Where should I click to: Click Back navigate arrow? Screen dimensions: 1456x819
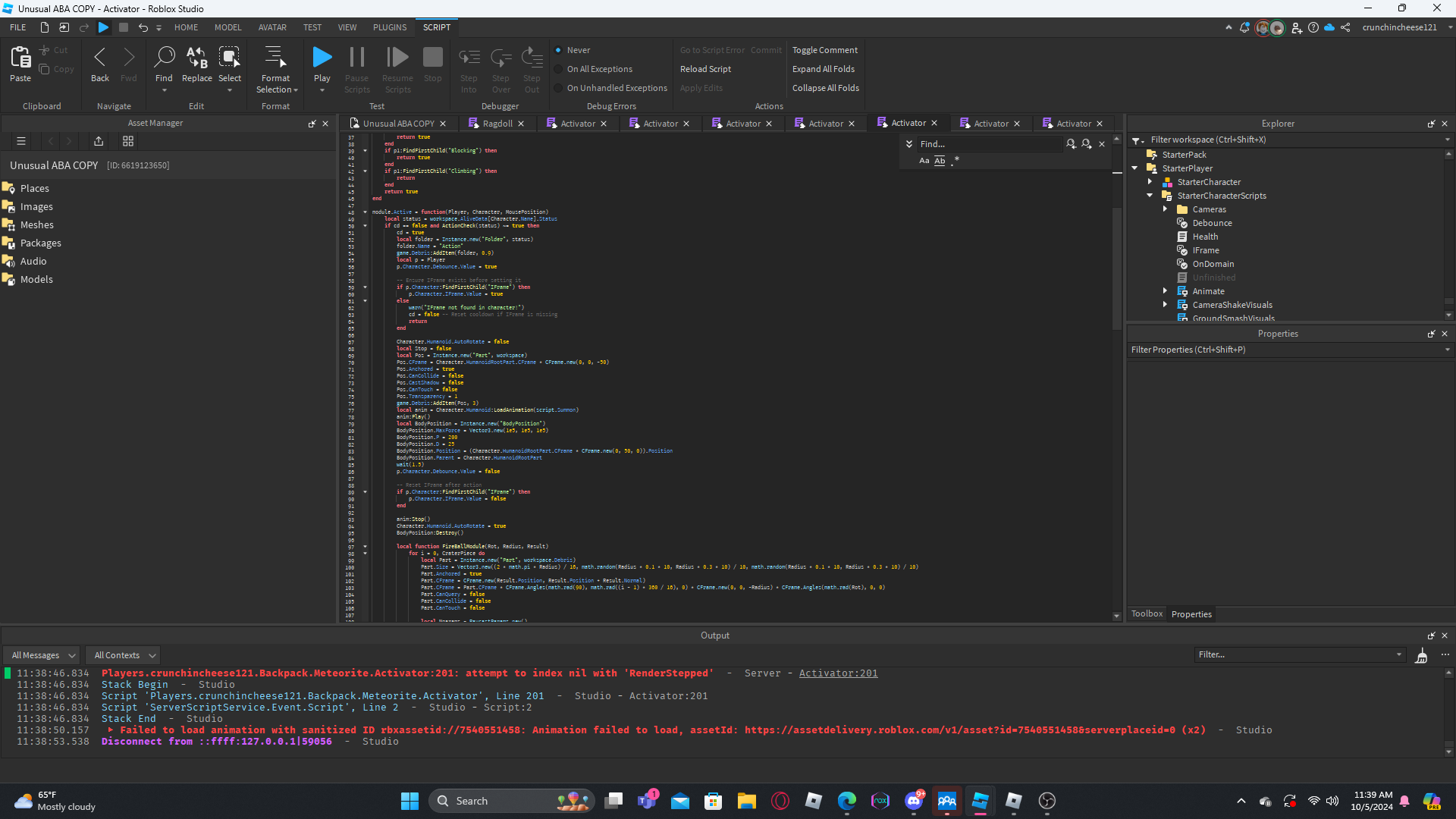[99, 58]
